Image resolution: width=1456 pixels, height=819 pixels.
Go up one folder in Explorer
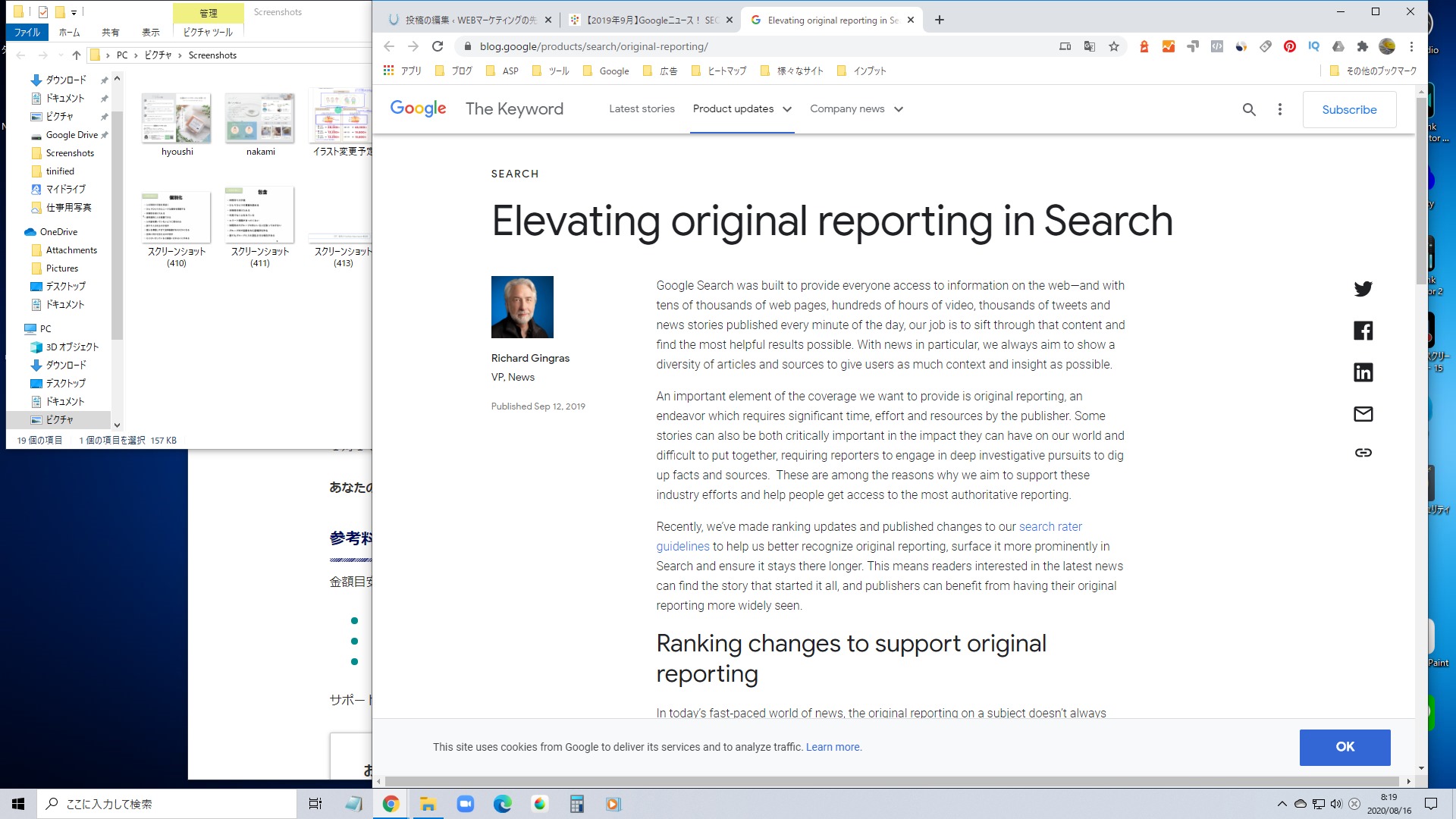[x=76, y=55]
